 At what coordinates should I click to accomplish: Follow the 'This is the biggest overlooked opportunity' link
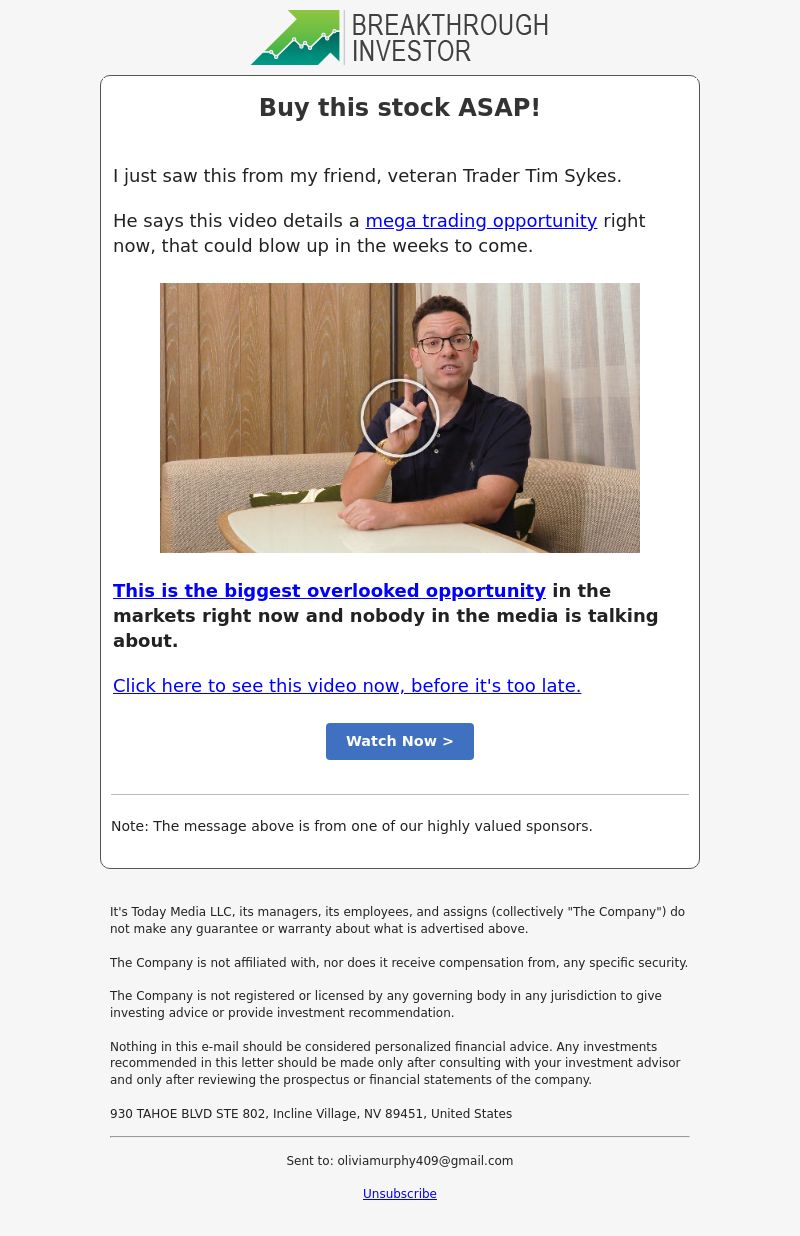coord(329,590)
